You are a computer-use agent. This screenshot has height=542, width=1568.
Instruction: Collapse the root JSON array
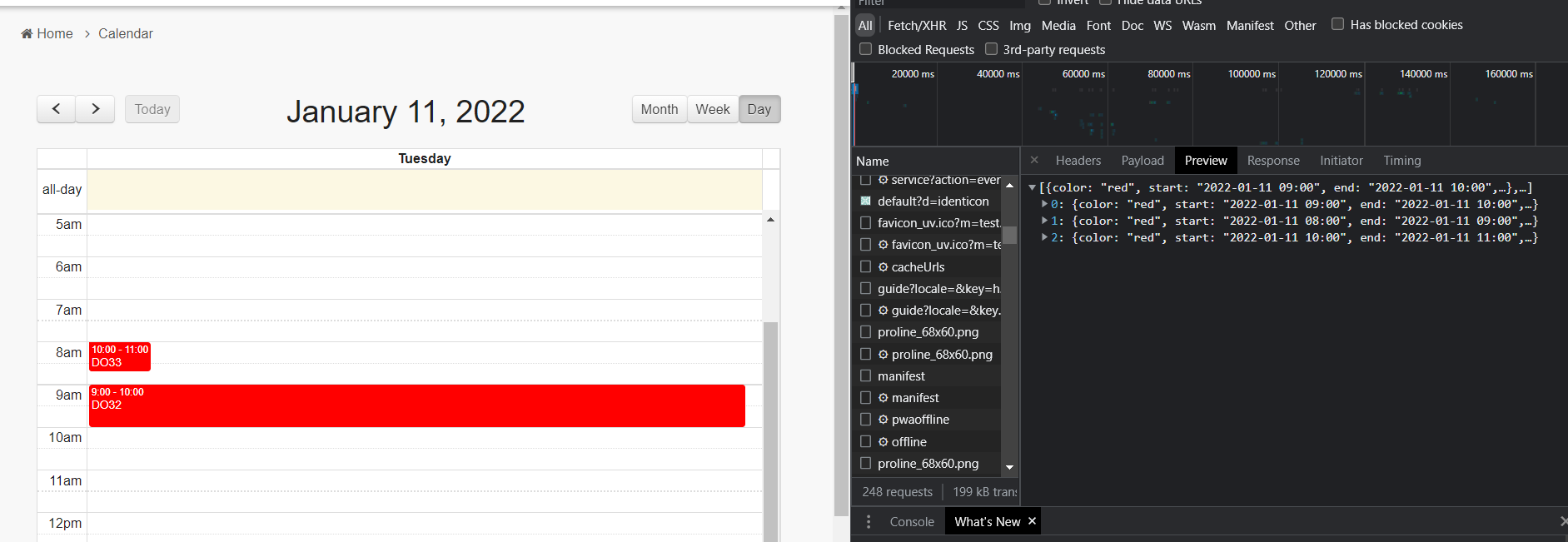pyautogui.click(x=1033, y=188)
